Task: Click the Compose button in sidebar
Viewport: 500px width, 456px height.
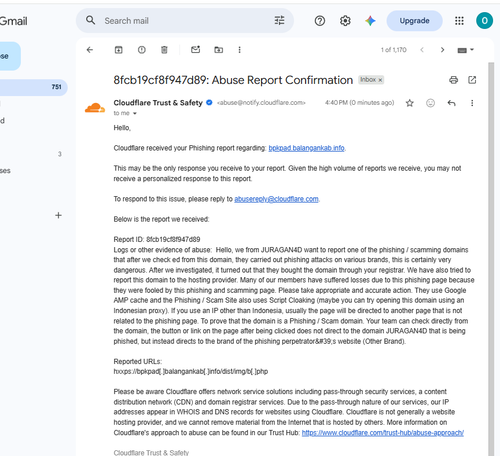Action: pyautogui.click(x=10, y=56)
